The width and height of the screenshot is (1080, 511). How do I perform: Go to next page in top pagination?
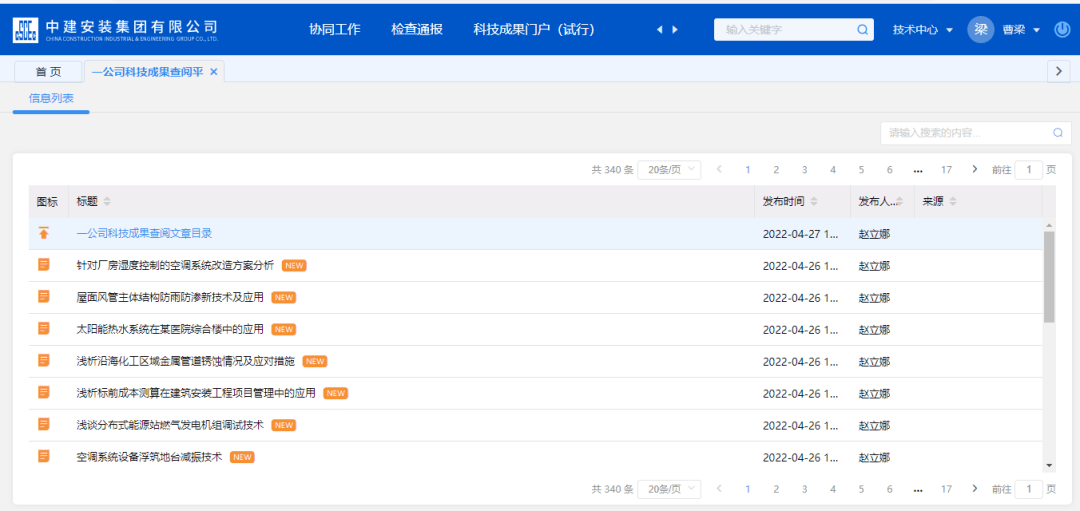[x=975, y=169]
